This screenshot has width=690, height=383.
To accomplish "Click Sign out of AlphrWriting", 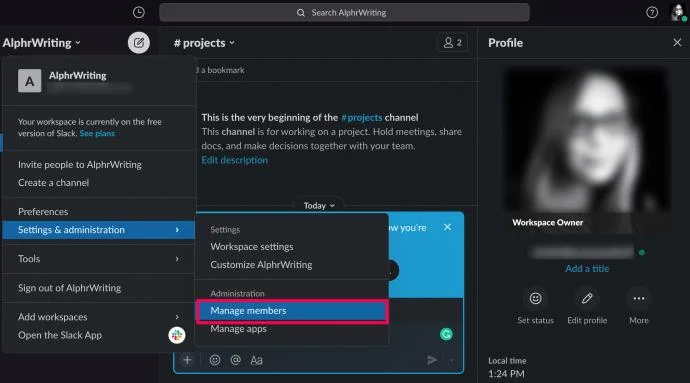I will pos(70,288).
